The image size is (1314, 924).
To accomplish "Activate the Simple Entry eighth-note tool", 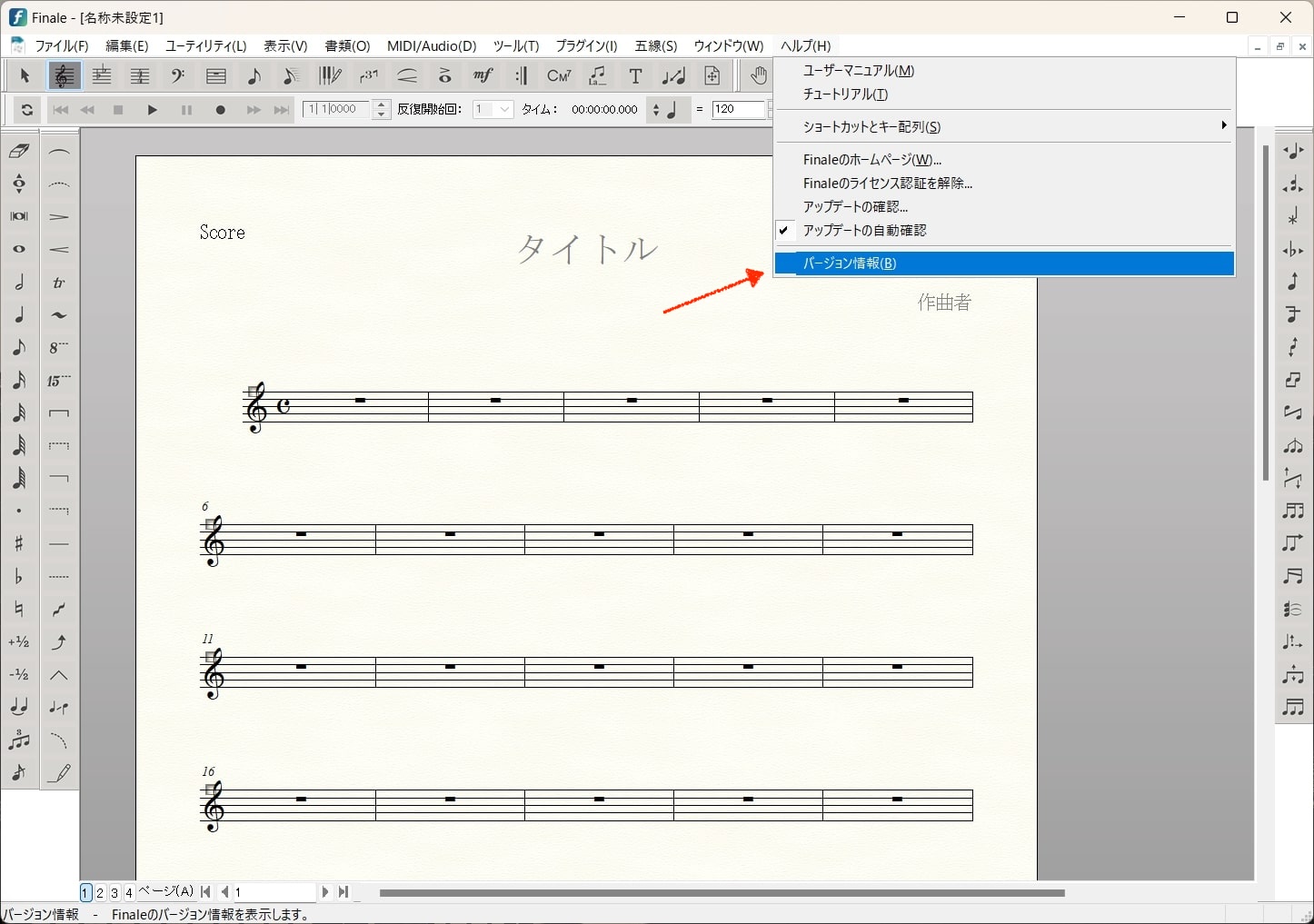I will pyautogui.click(x=254, y=76).
